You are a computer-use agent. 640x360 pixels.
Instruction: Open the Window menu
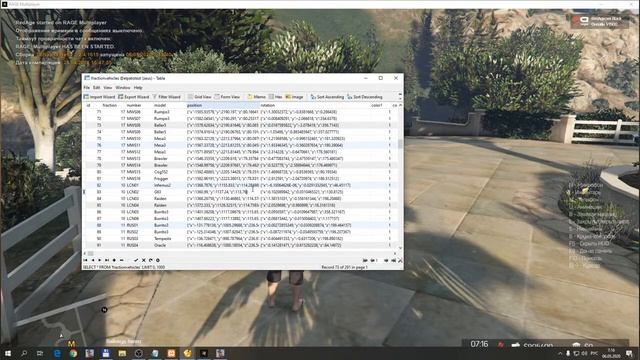tap(122, 87)
